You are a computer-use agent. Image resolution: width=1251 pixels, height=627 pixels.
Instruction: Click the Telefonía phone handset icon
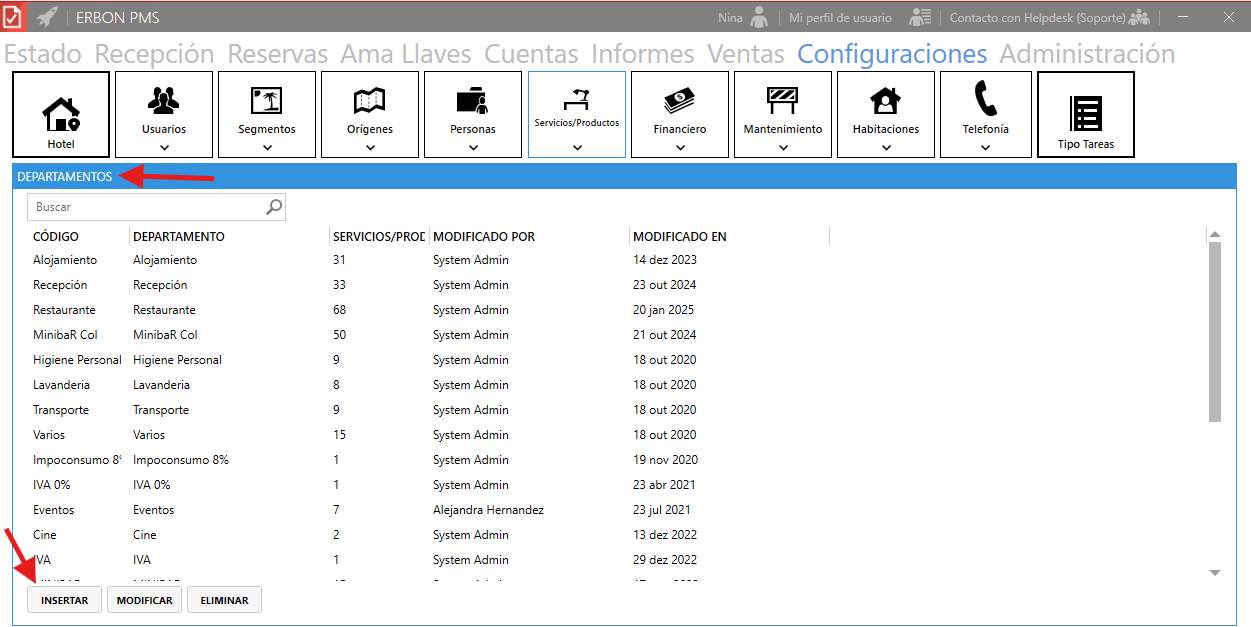click(x=985, y=99)
